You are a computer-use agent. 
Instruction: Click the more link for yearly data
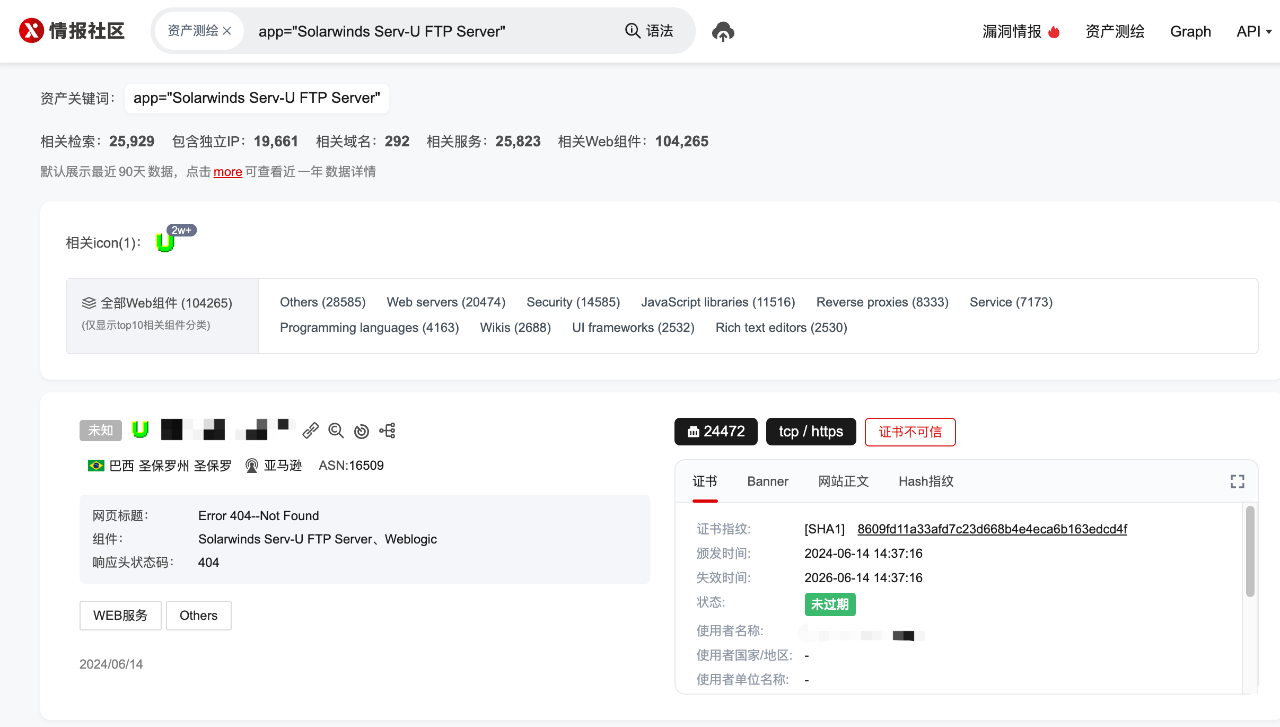tap(228, 172)
